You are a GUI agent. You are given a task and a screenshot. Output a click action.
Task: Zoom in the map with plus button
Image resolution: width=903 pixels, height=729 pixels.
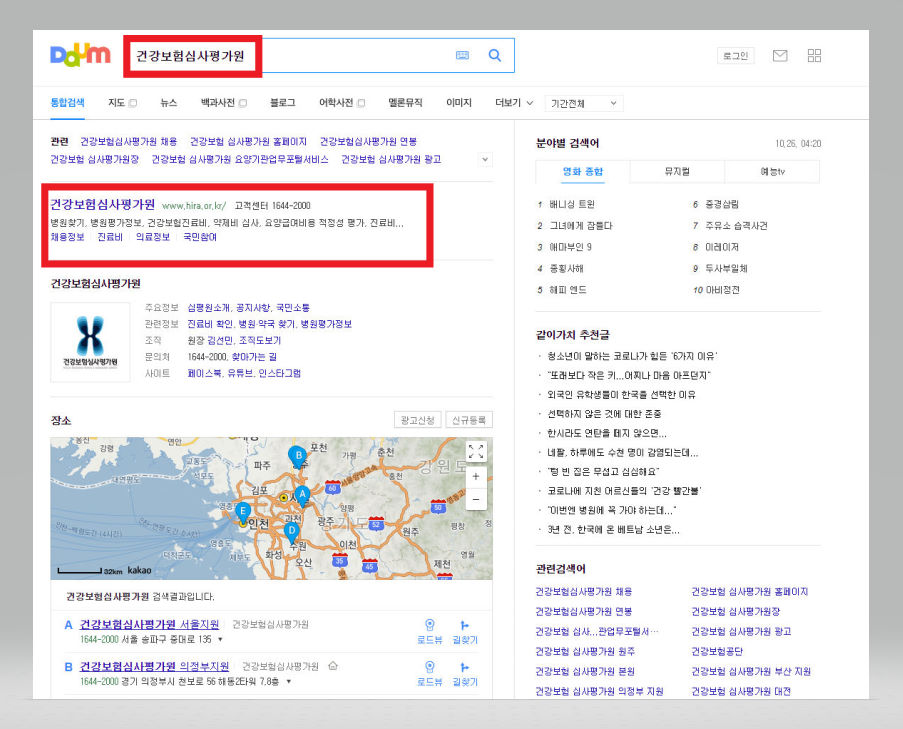(x=476, y=476)
